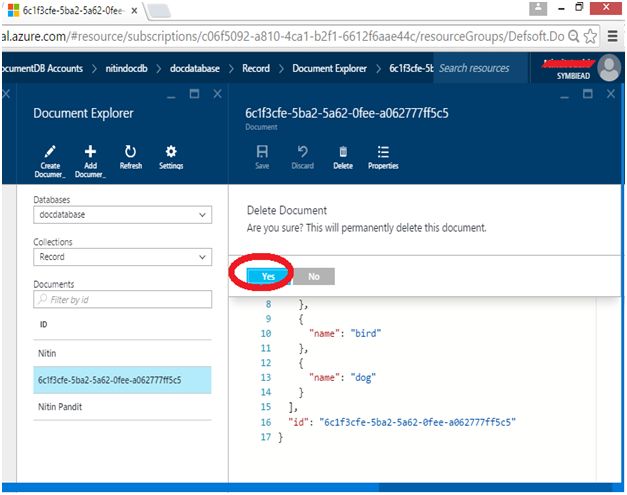Click the Delete trash icon

pos(343,152)
